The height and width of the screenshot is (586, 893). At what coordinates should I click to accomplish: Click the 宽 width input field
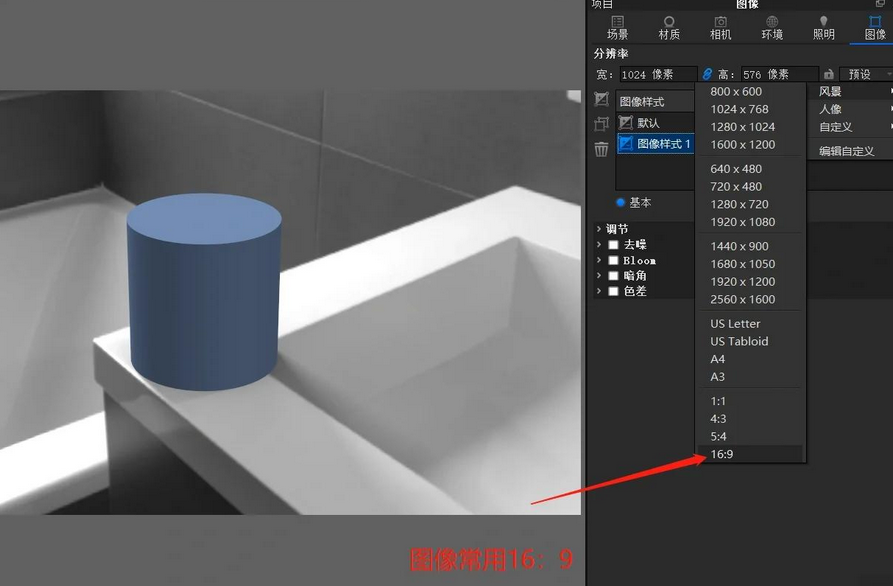coord(656,74)
